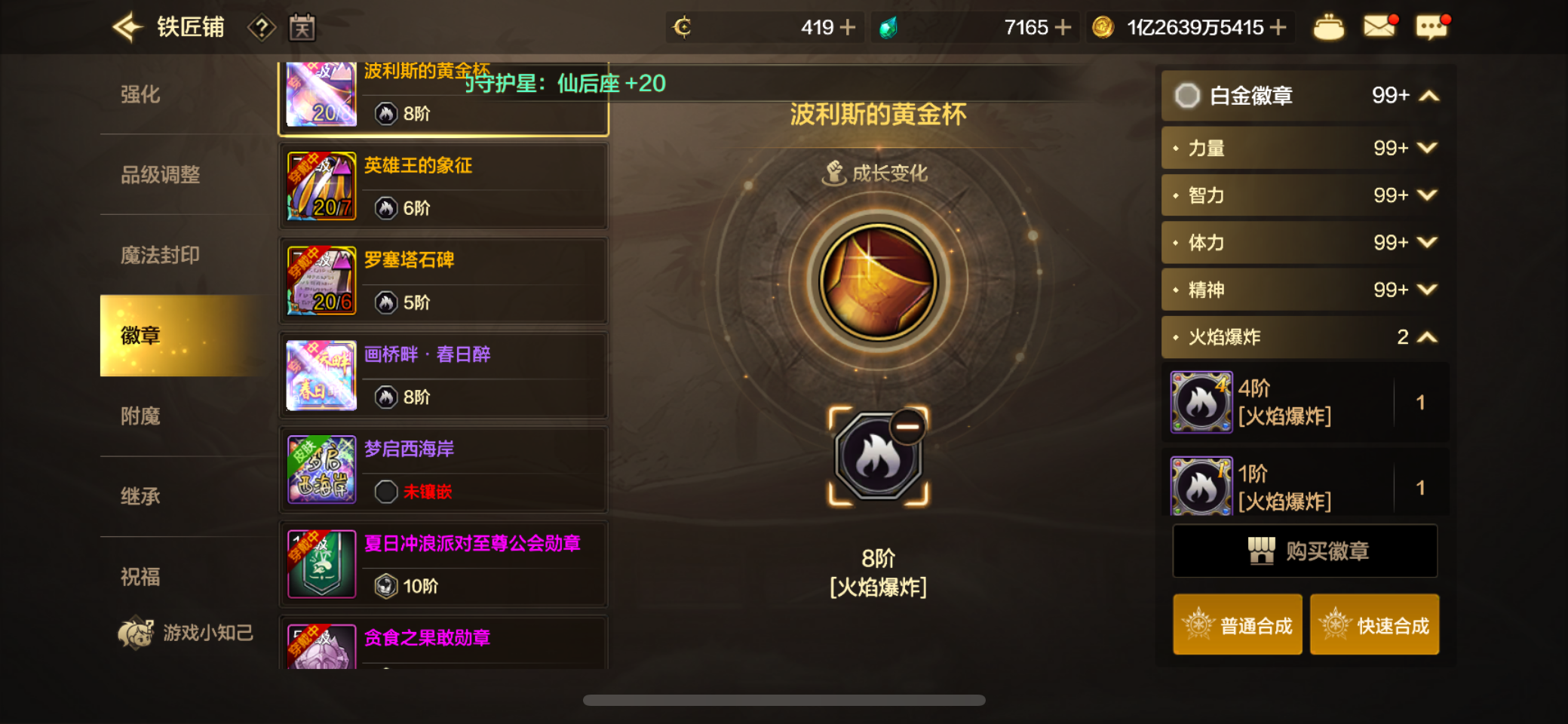Toggle the 白金徽章 round checkbox
1568x724 pixels.
tap(1187, 96)
